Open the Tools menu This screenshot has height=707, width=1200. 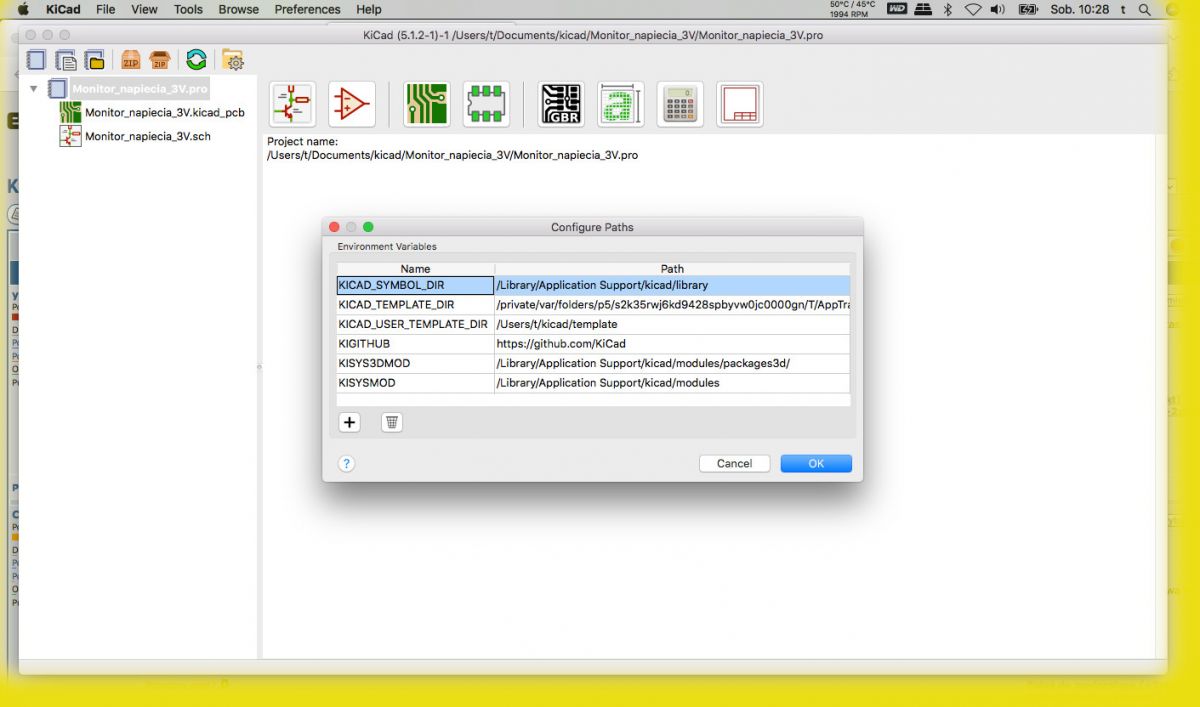pos(188,9)
